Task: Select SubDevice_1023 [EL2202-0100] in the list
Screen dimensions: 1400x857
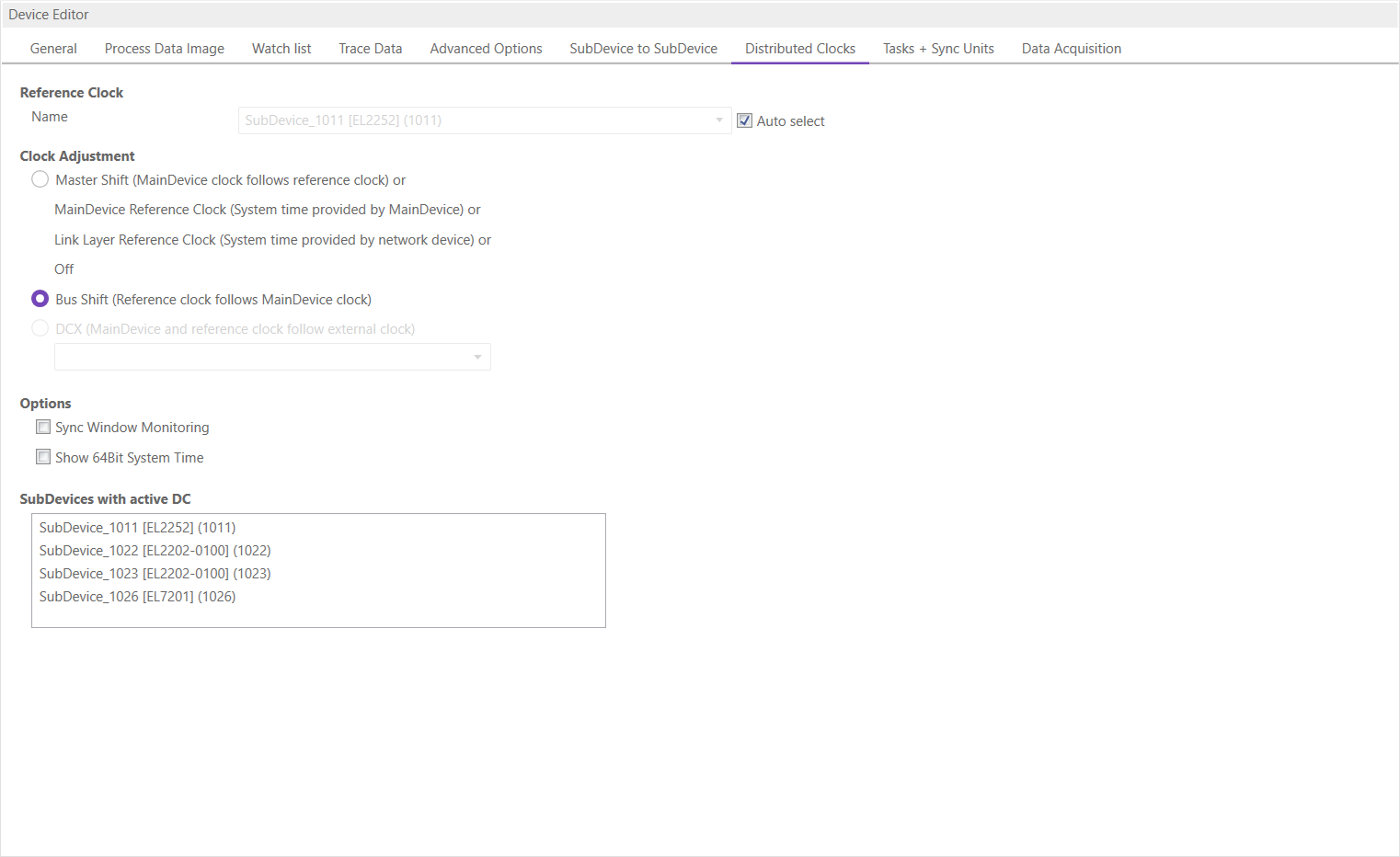Action: point(155,574)
